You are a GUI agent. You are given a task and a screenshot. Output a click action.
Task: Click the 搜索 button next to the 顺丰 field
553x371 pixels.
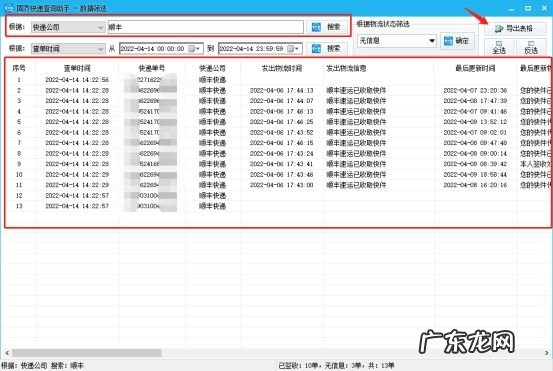coord(327,27)
